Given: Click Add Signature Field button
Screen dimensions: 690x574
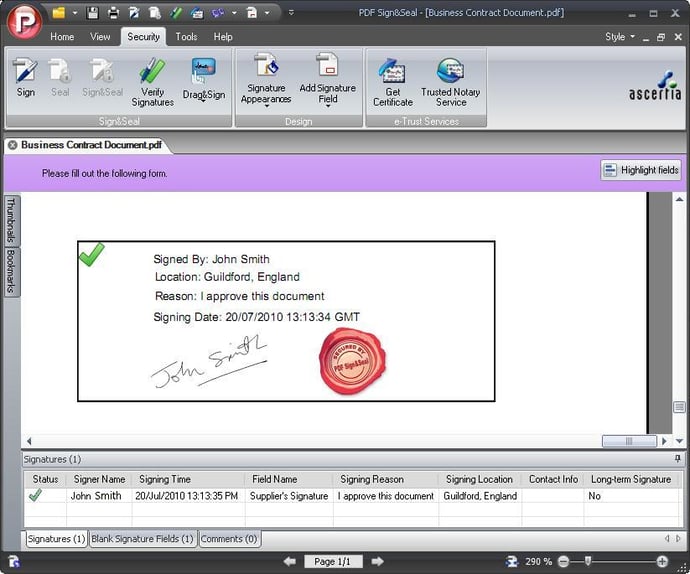Looking at the screenshot, I should (328, 80).
